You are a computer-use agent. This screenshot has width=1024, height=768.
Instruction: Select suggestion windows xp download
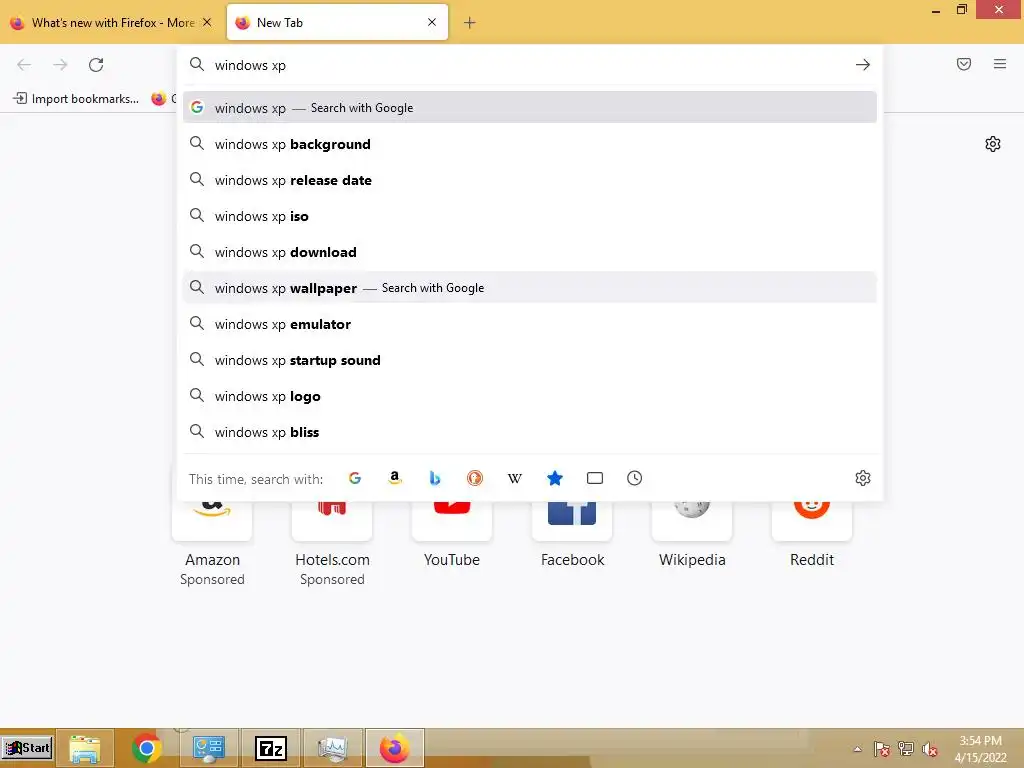530,251
